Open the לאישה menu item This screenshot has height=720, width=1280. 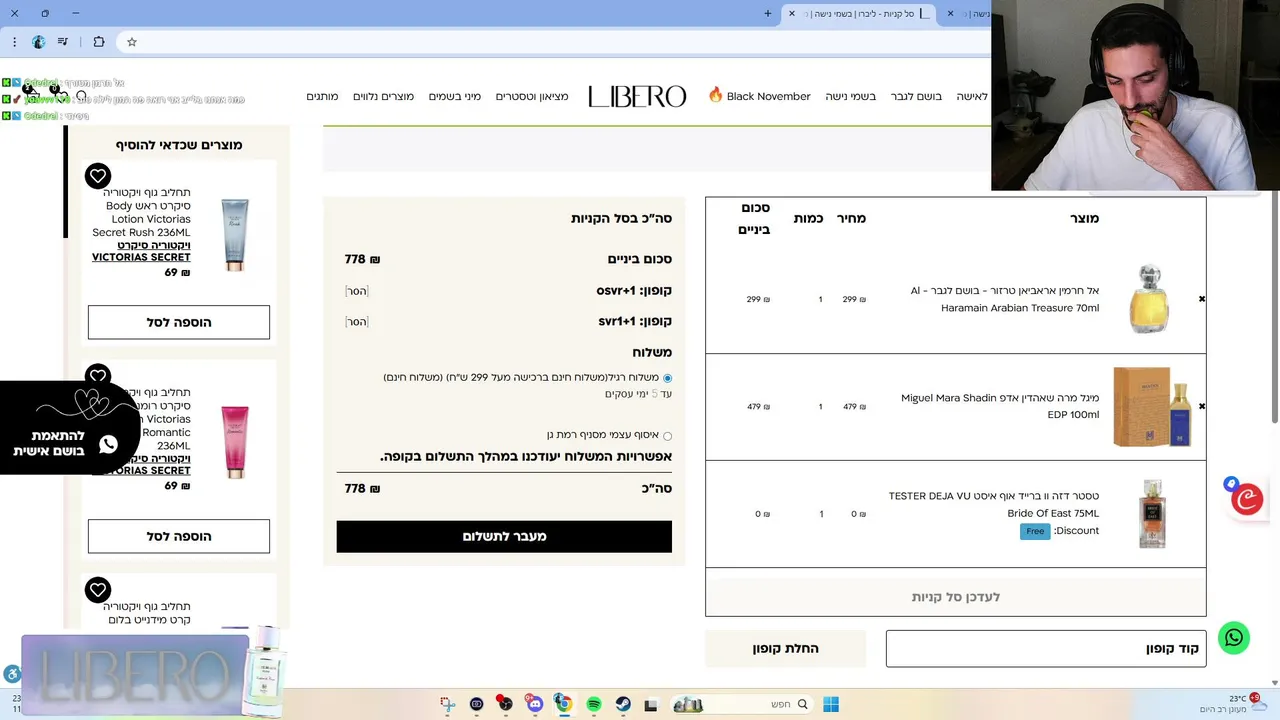[x=971, y=96]
